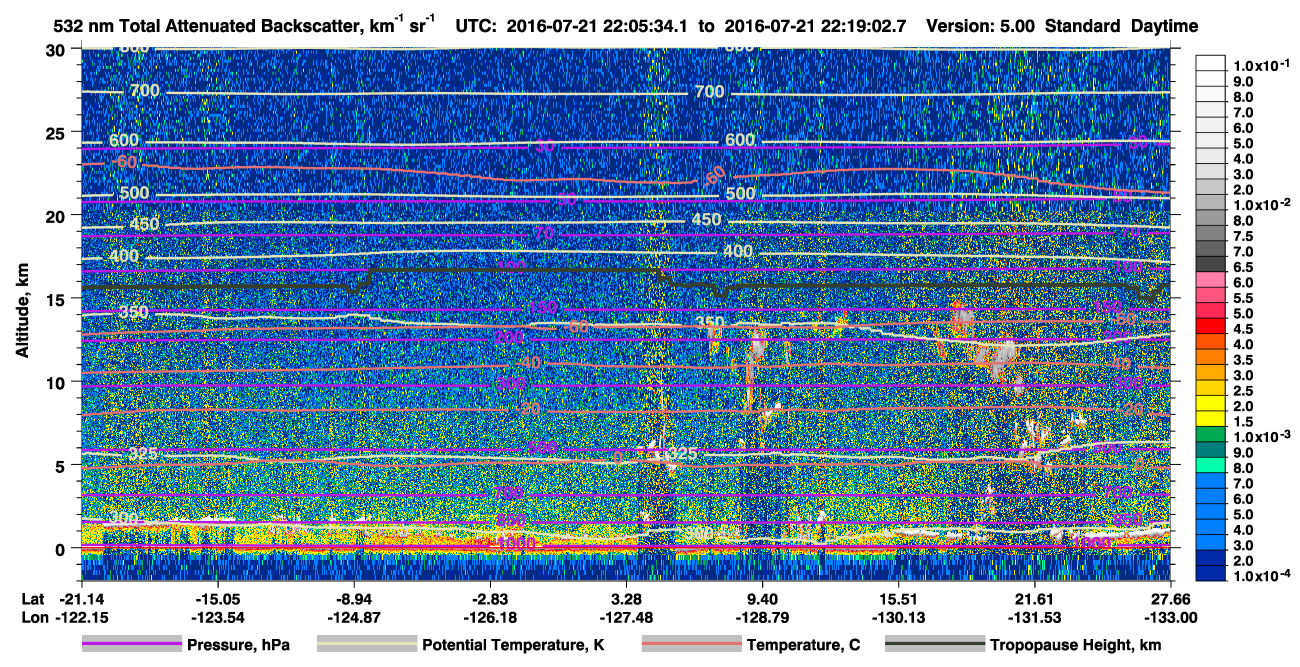The height and width of the screenshot is (667, 1300).
Task: Click the colorbar label 1.0x10⁻¹
Action: coord(1262,65)
